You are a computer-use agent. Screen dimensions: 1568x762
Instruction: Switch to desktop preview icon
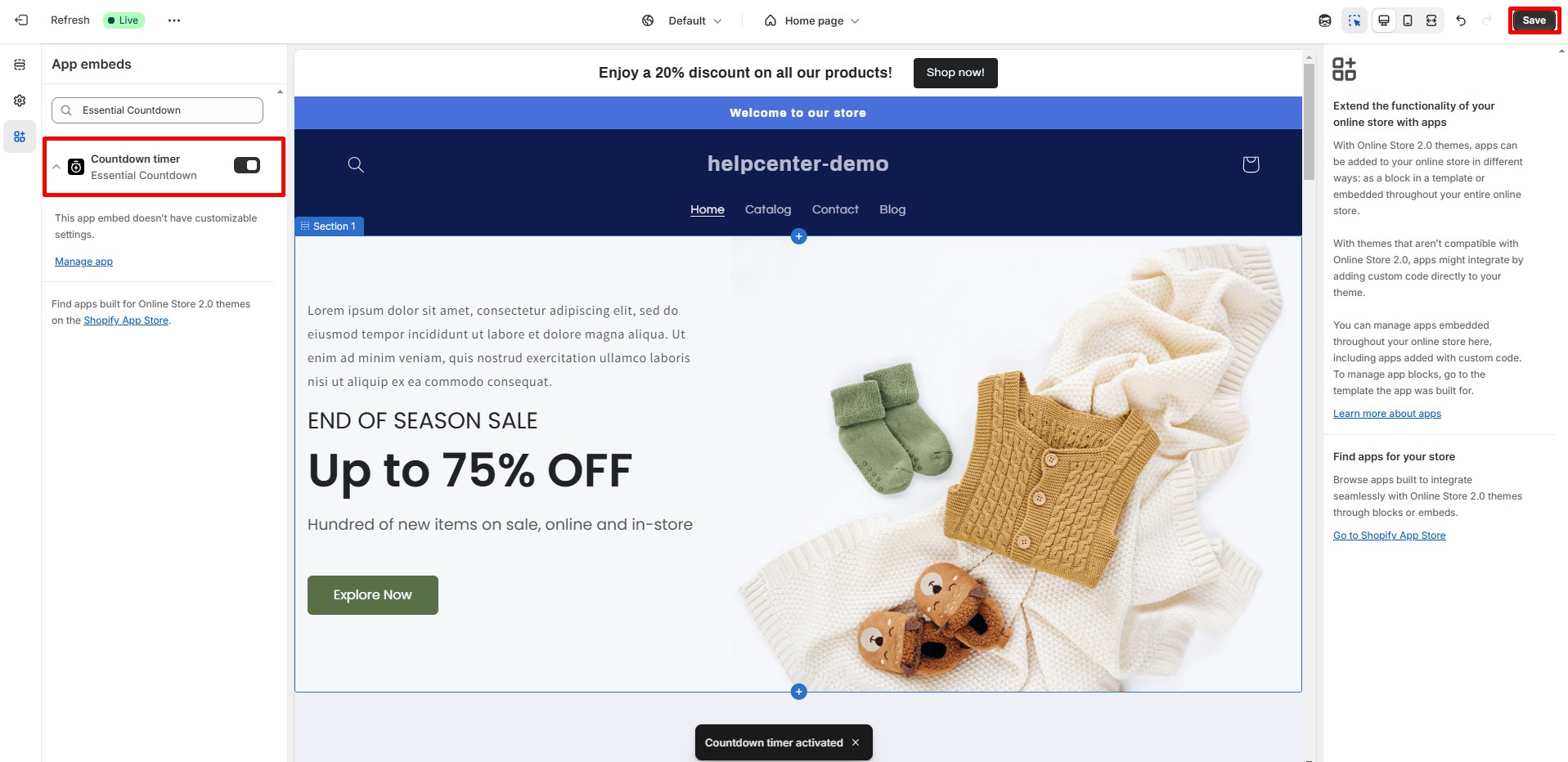(x=1384, y=20)
